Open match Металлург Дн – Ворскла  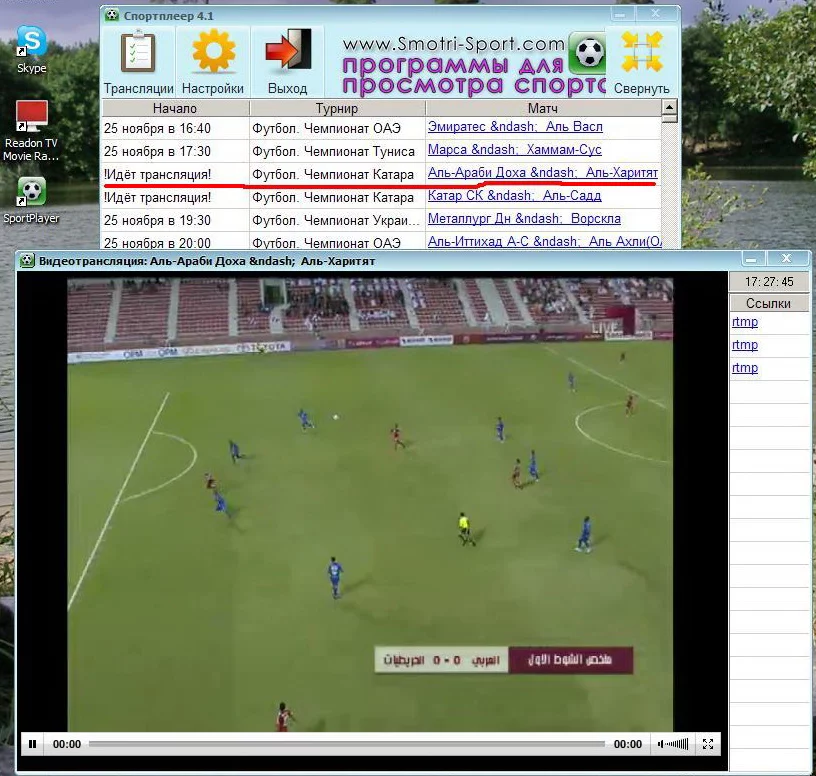[x=524, y=218]
